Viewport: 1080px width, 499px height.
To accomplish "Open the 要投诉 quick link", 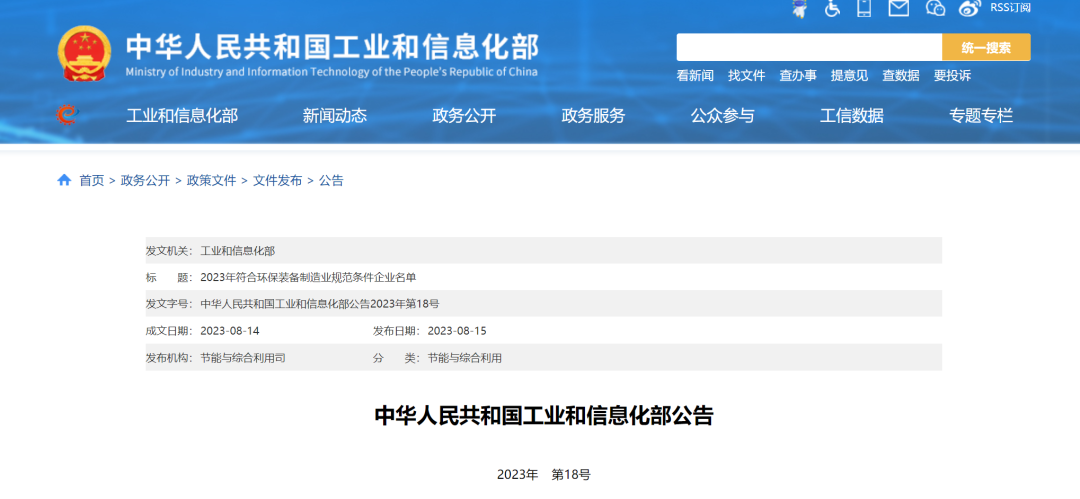I will point(953,76).
